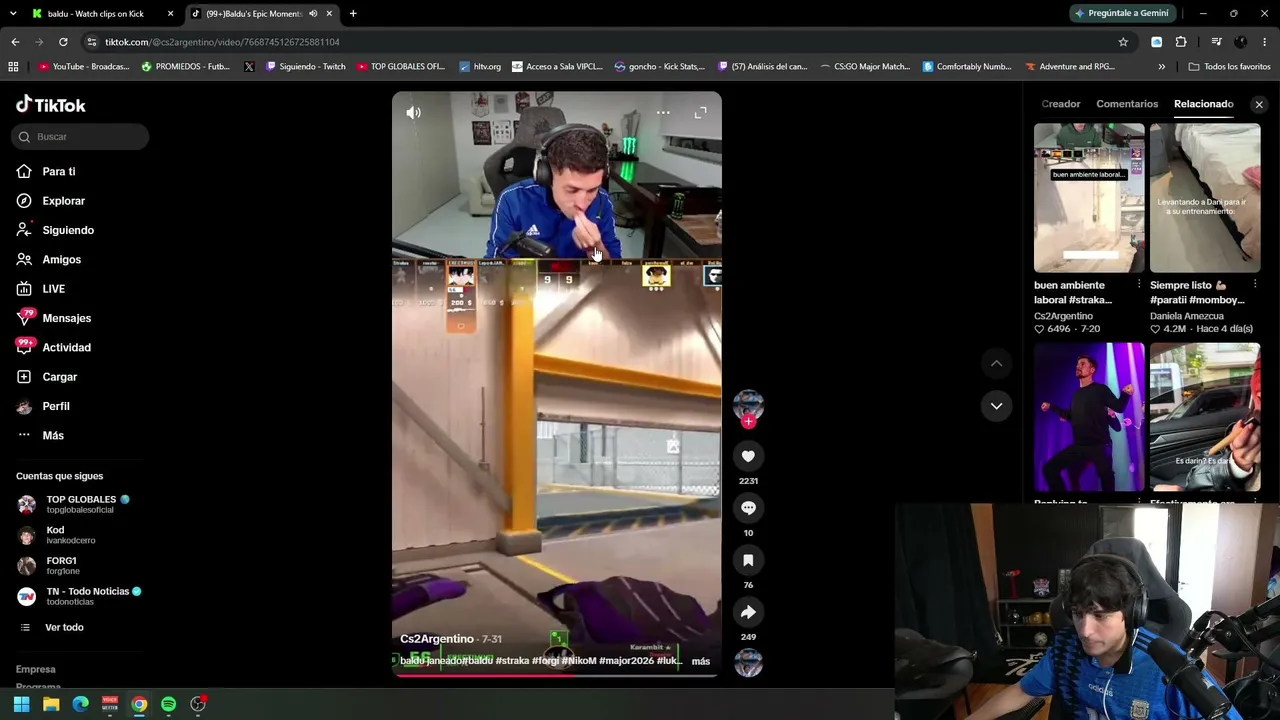Open the Chrome extensions puzzle icon
The image size is (1280, 720).
pyautogui.click(x=1181, y=42)
